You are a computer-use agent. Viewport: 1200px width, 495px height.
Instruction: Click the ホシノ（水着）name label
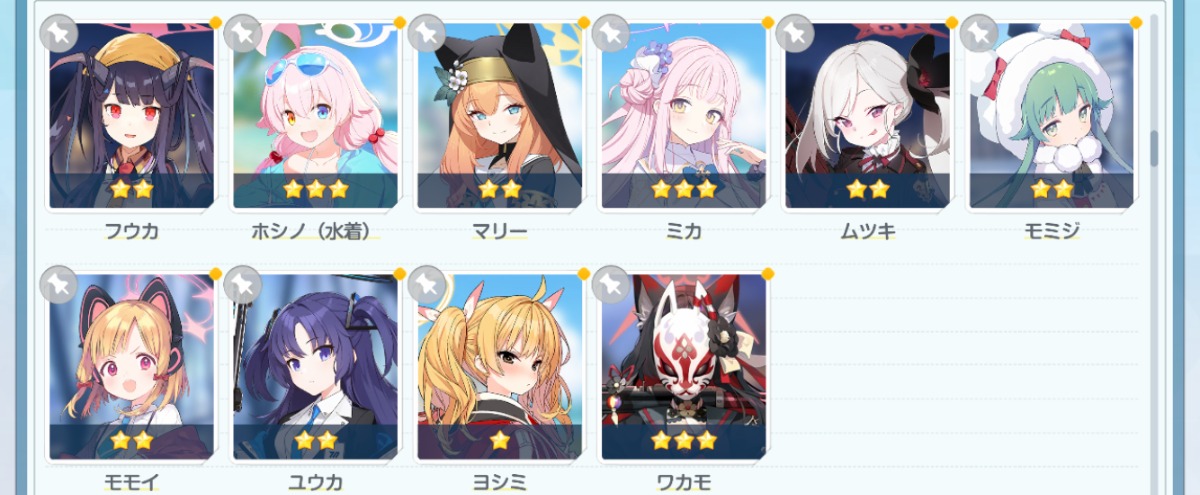(x=315, y=232)
